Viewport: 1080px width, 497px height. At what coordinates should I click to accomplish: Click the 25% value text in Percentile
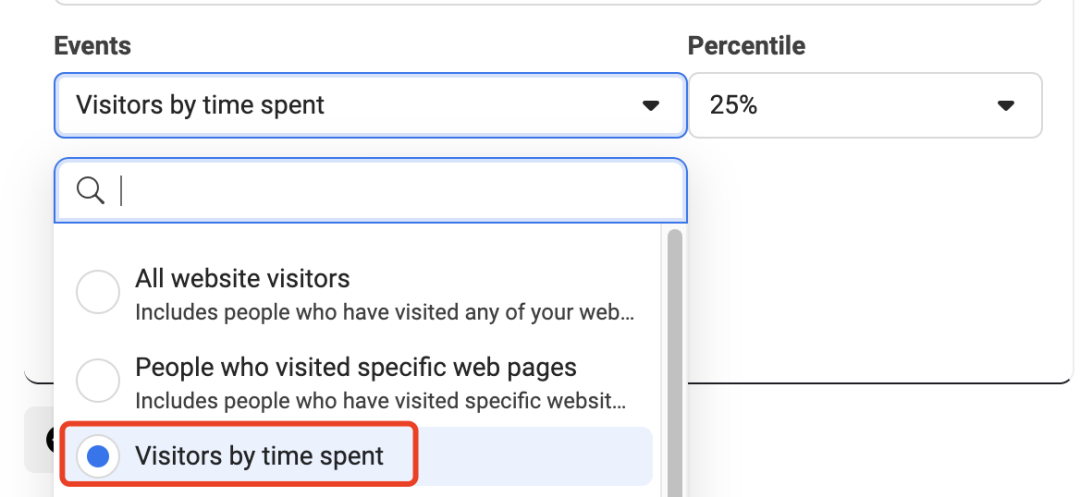(733, 105)
